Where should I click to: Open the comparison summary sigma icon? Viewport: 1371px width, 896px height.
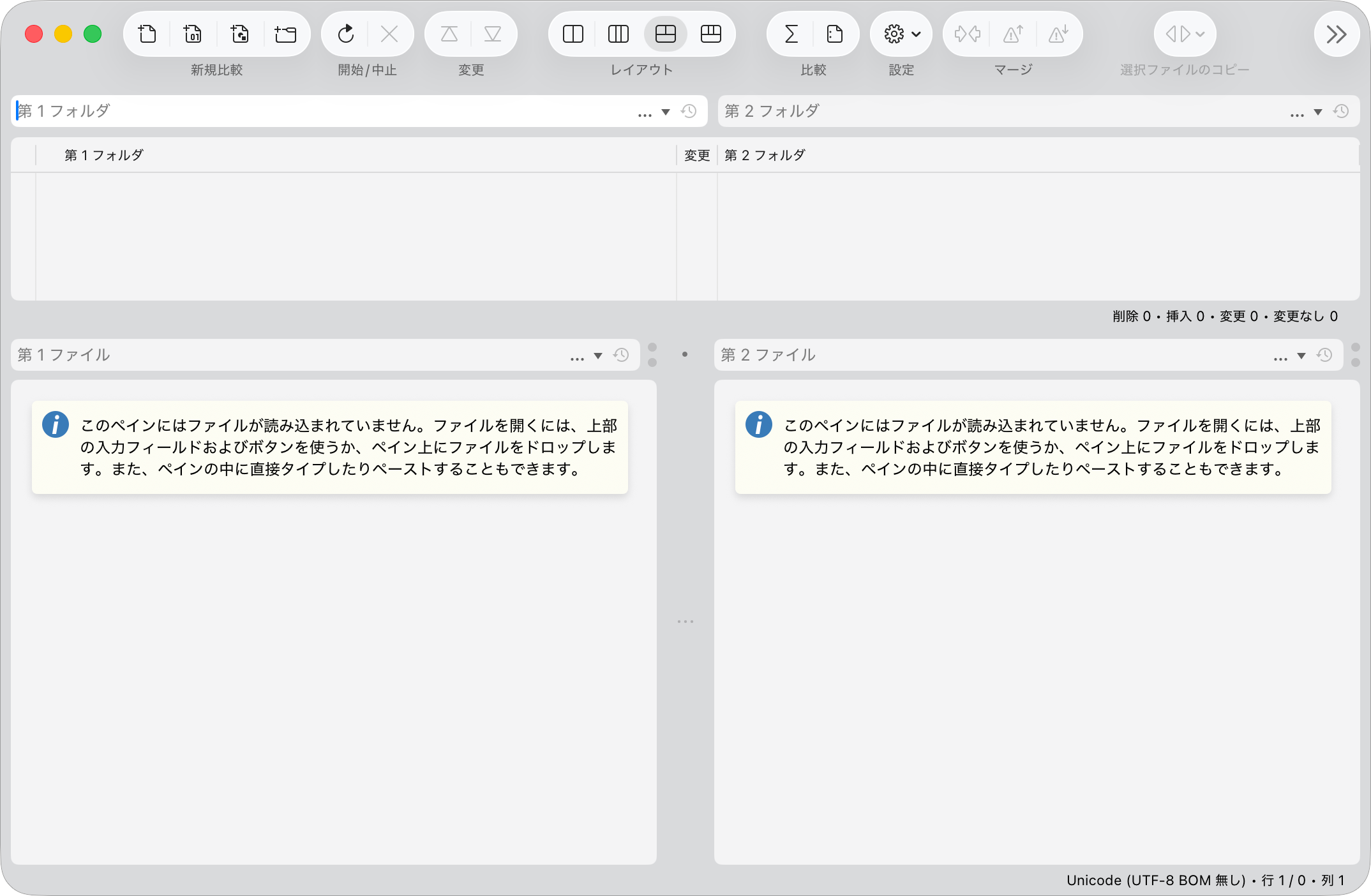(x=791, y=34)
